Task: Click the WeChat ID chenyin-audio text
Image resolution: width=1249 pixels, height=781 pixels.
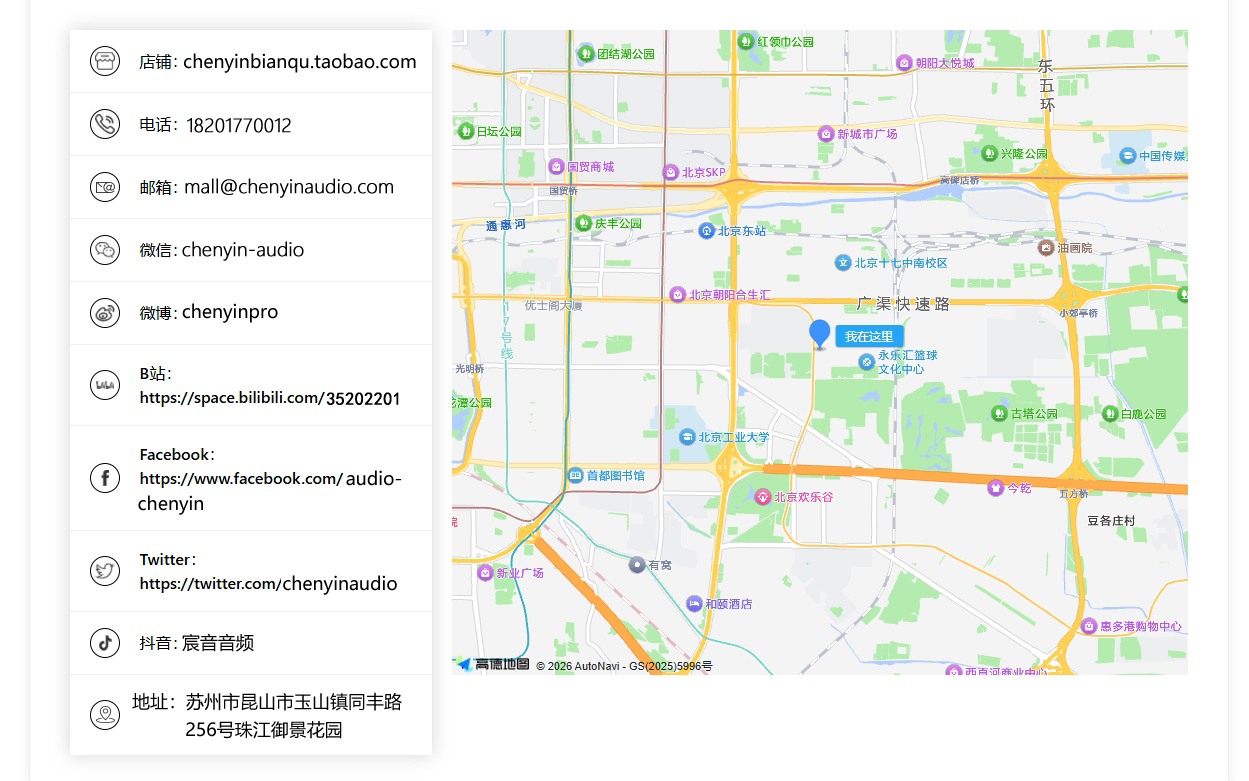Action: coord(243,250)
